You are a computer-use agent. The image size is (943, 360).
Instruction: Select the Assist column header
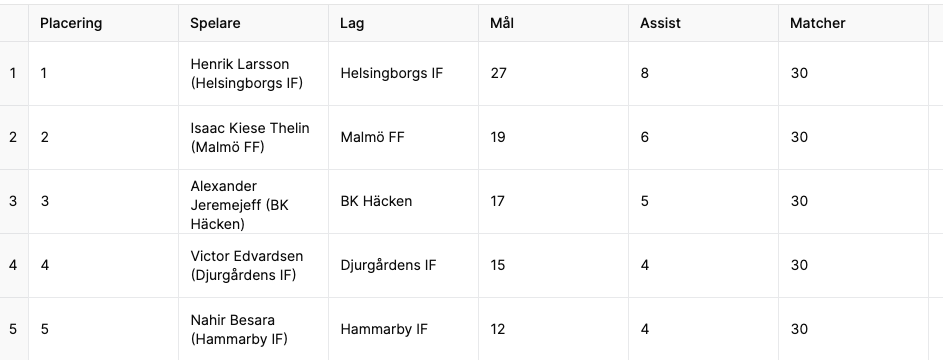pyautogui.click(x=704, y=23)
